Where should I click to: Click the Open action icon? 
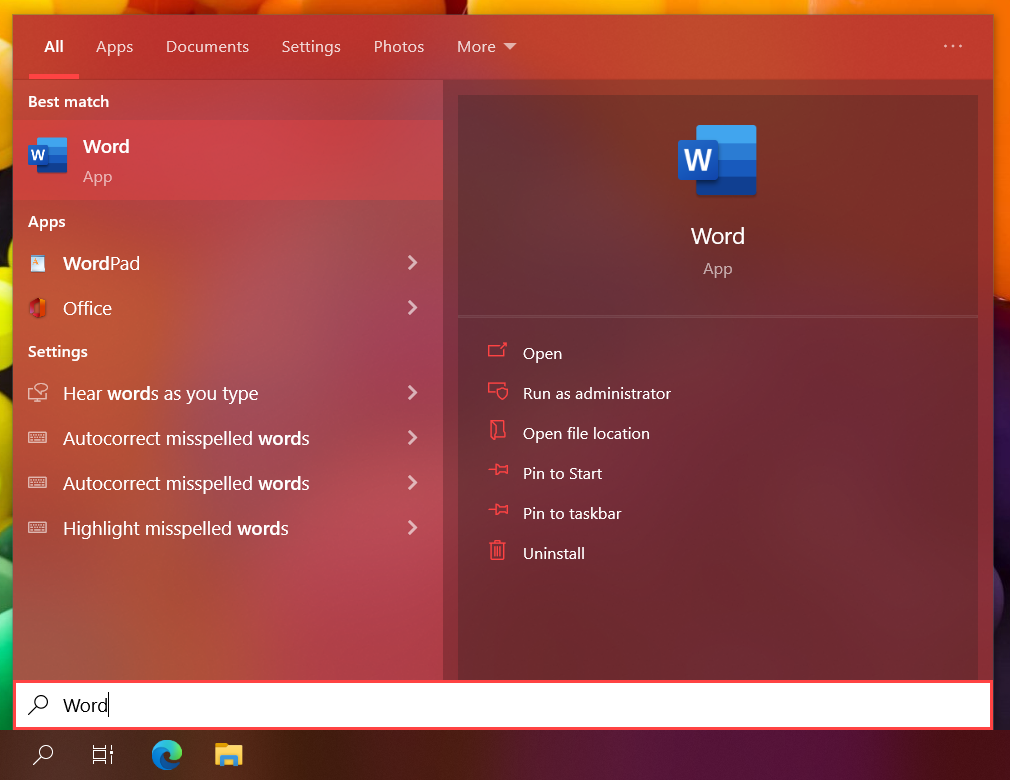point(497,350)
